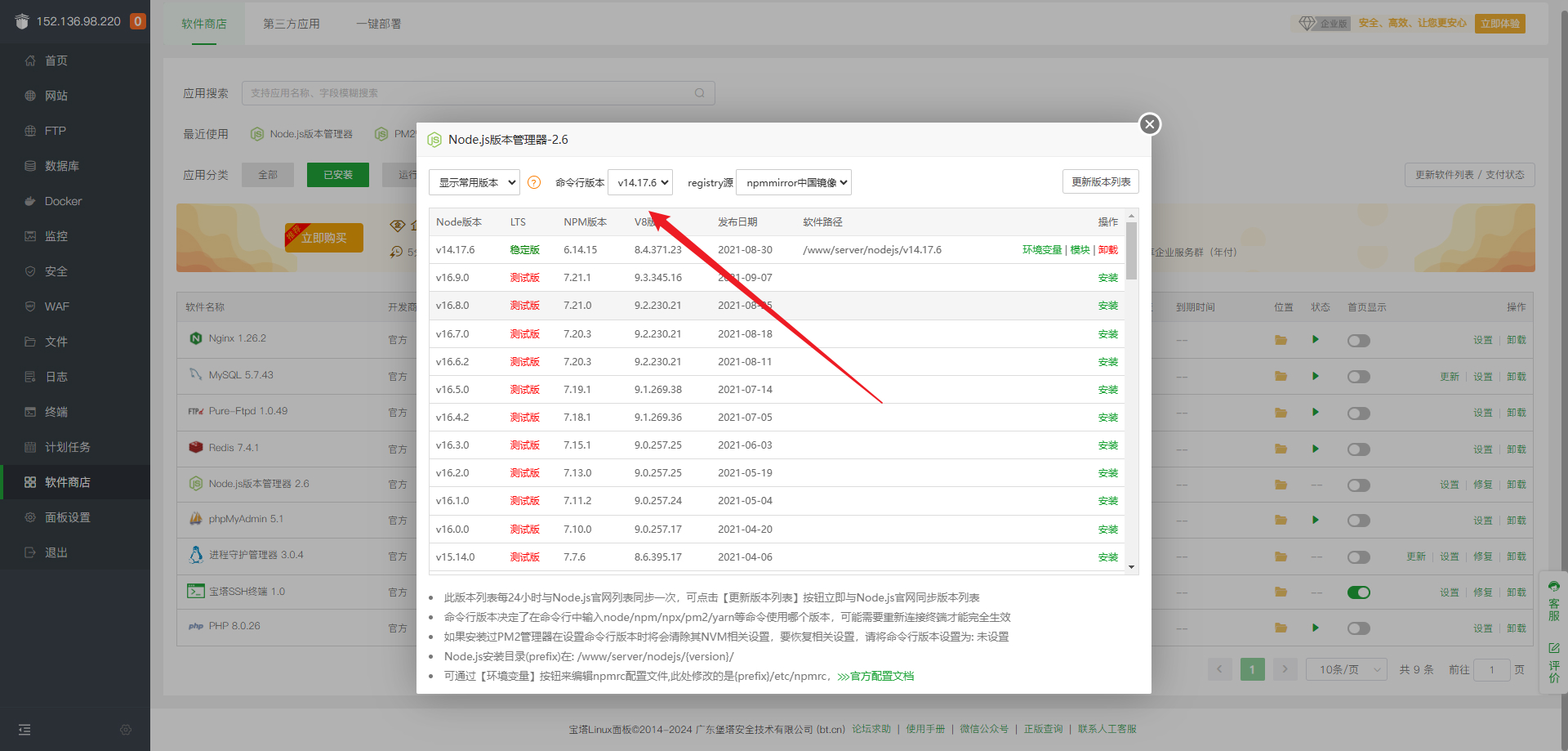Click the 立即购买 promo button
The height and width of the screenshot is (751, 1568).
point(324,238)
